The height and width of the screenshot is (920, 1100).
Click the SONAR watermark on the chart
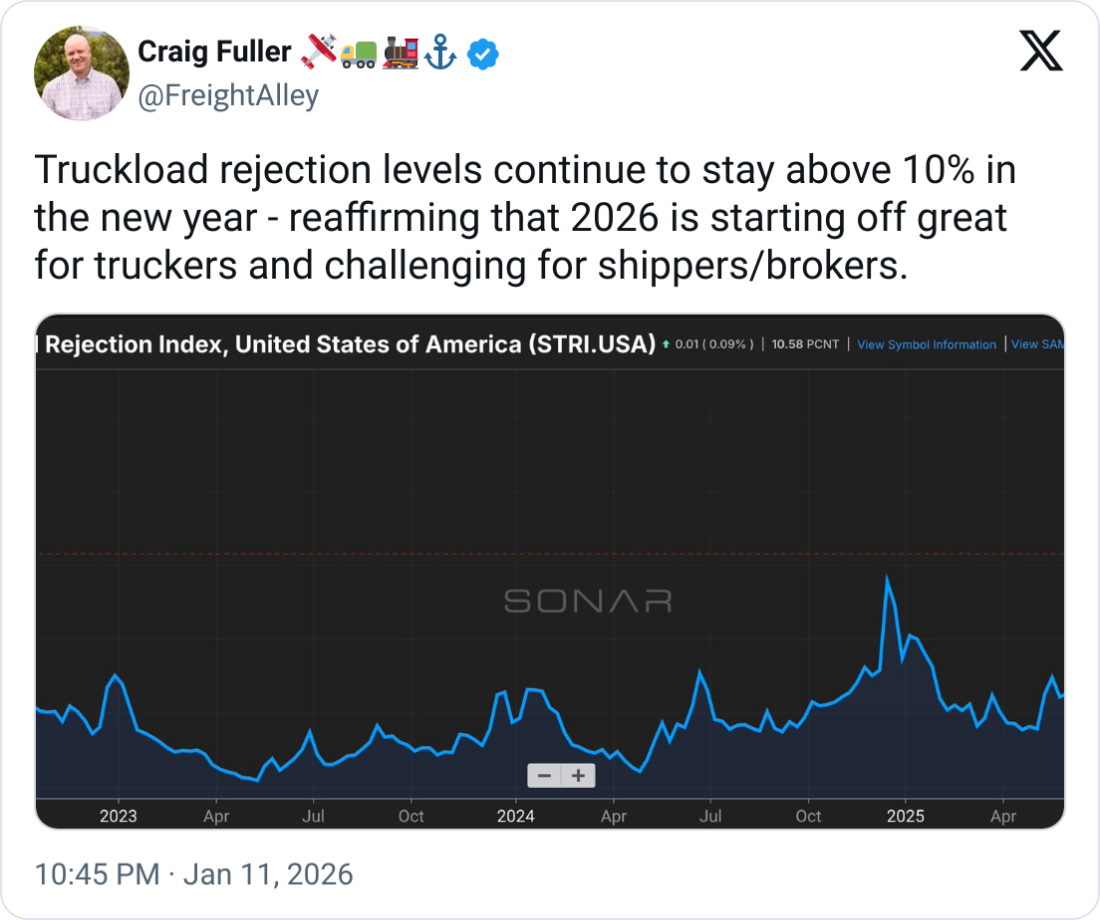(x=587, y=601)
